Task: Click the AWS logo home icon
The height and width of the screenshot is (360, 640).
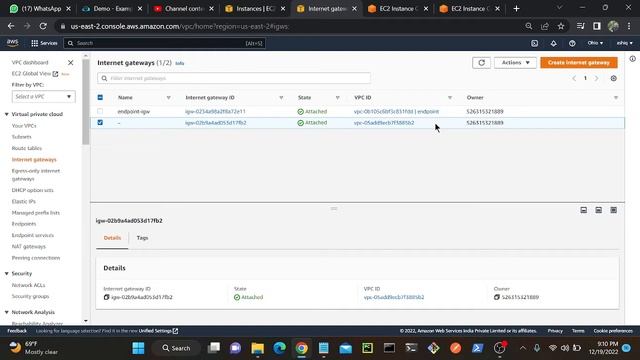Action: pos(13,42)
